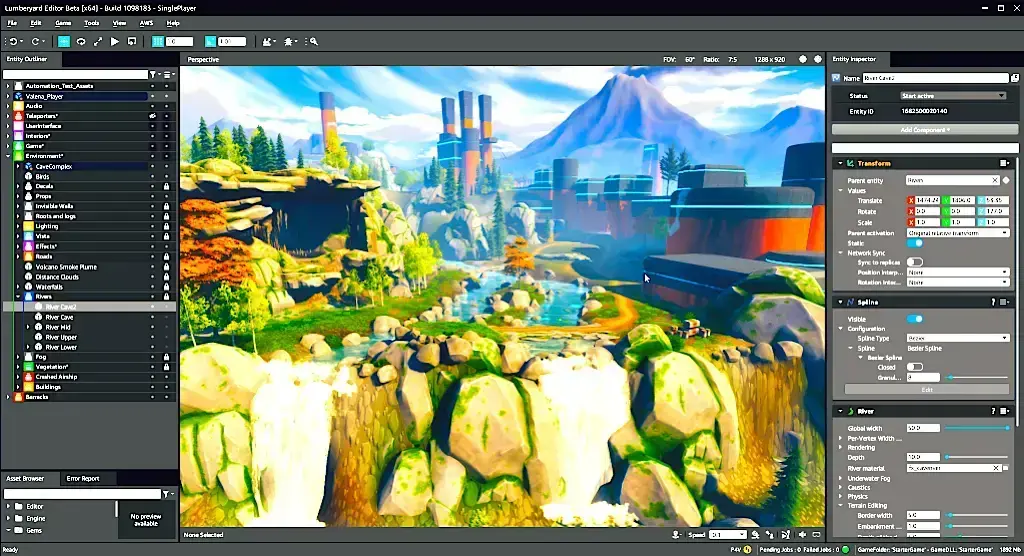Toggle lock on Decals row

(167, 186)
